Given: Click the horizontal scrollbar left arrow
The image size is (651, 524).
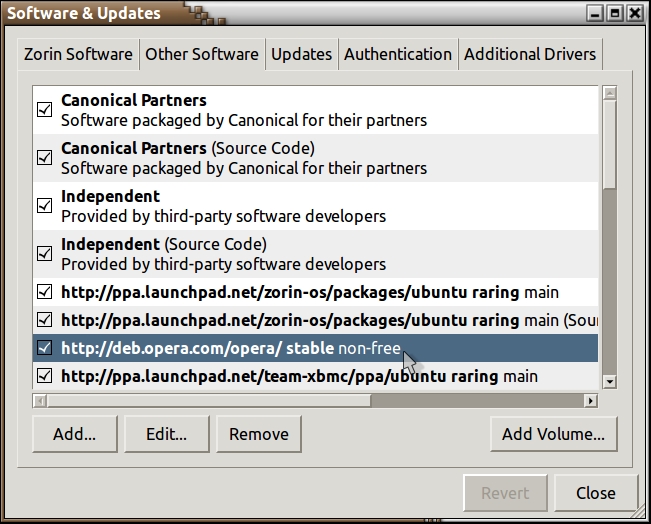Looking at the screenshot, I should [x=40, y=401].
